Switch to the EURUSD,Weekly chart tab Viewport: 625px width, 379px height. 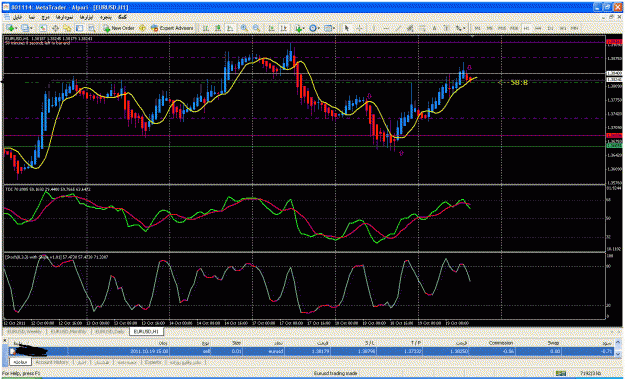click(24, 332)
